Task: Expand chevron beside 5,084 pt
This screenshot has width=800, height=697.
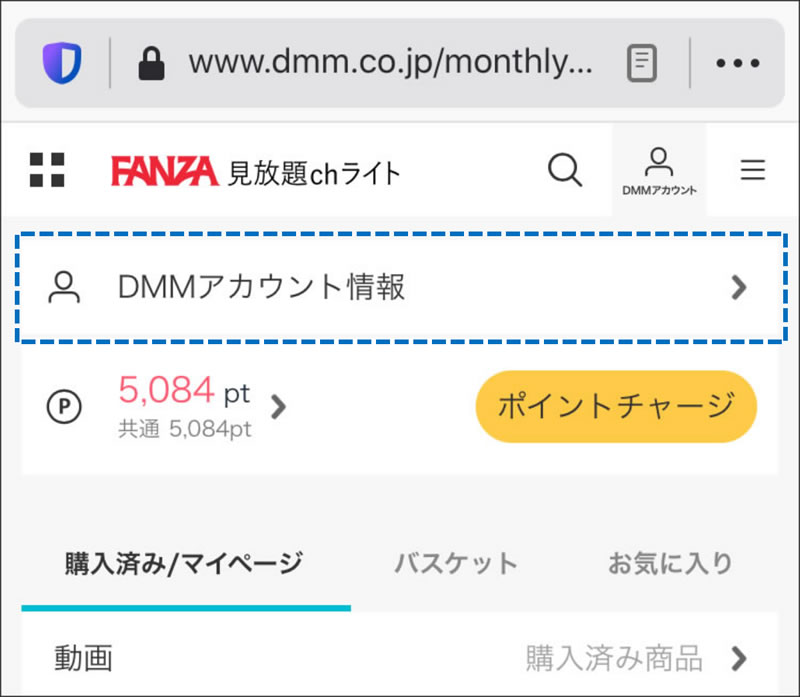Action: pos(278,407)
